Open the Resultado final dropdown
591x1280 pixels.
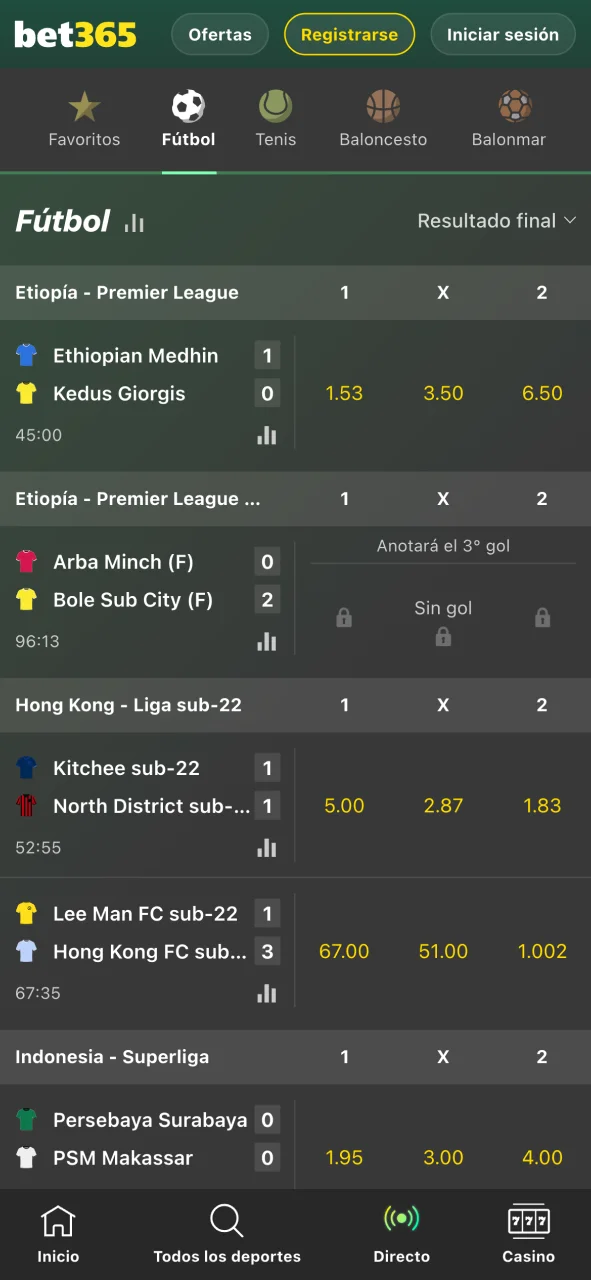pyautogui.click(x=497, y=221)
